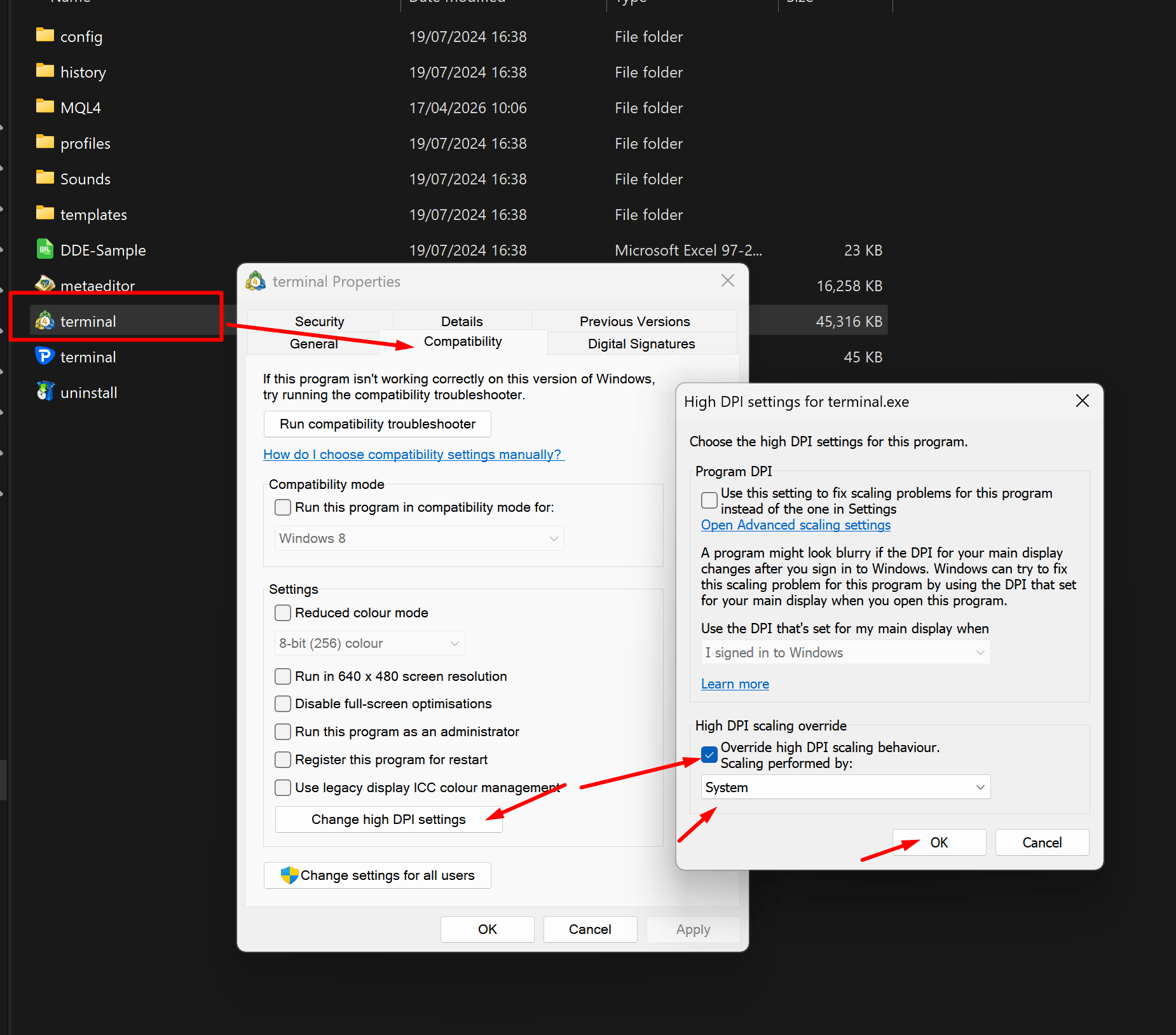Select the MQL4 folder icon
1176x1035 pixels.
tap(45, 106)
